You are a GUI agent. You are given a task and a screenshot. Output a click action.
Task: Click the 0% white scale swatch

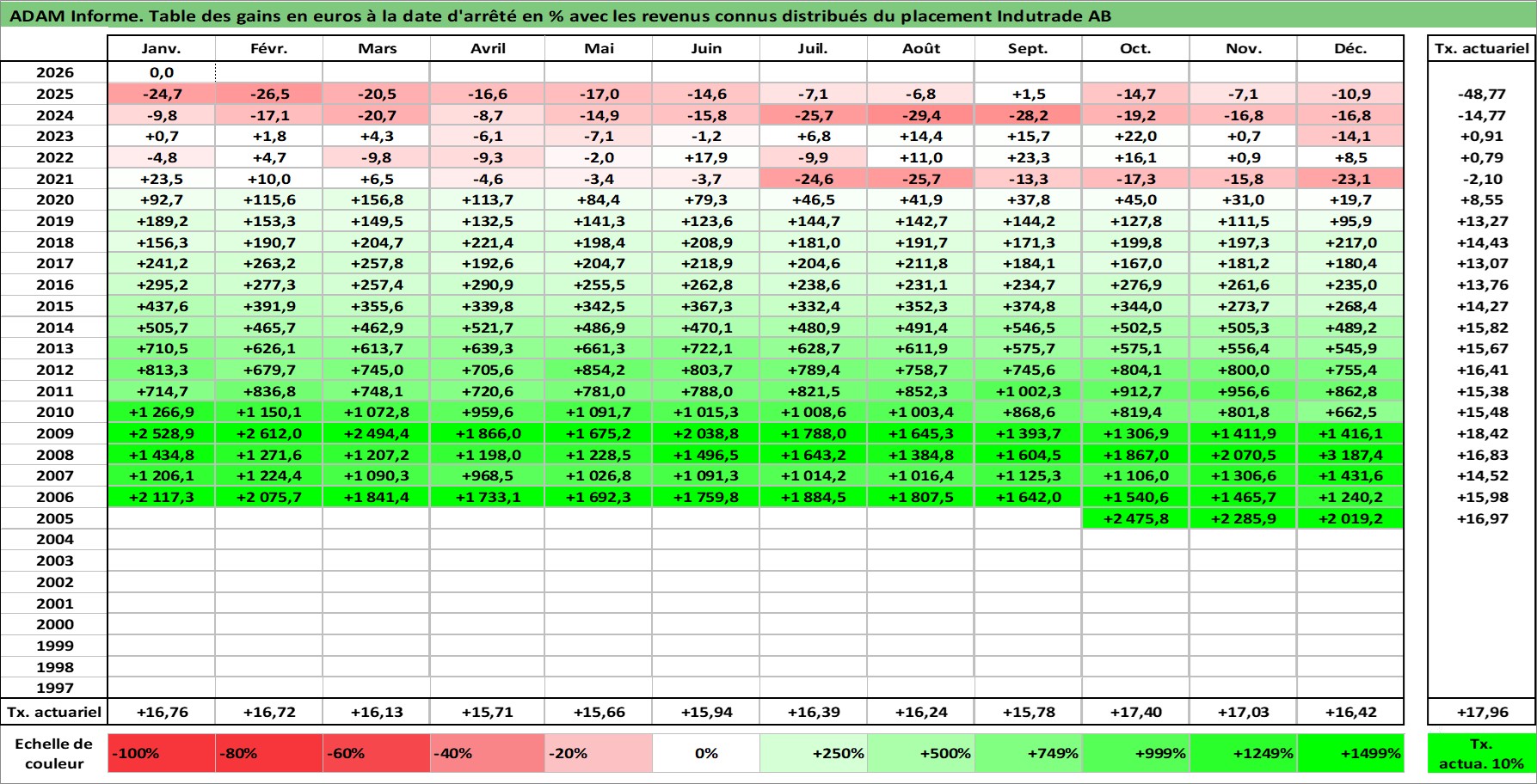click(706, 753)
